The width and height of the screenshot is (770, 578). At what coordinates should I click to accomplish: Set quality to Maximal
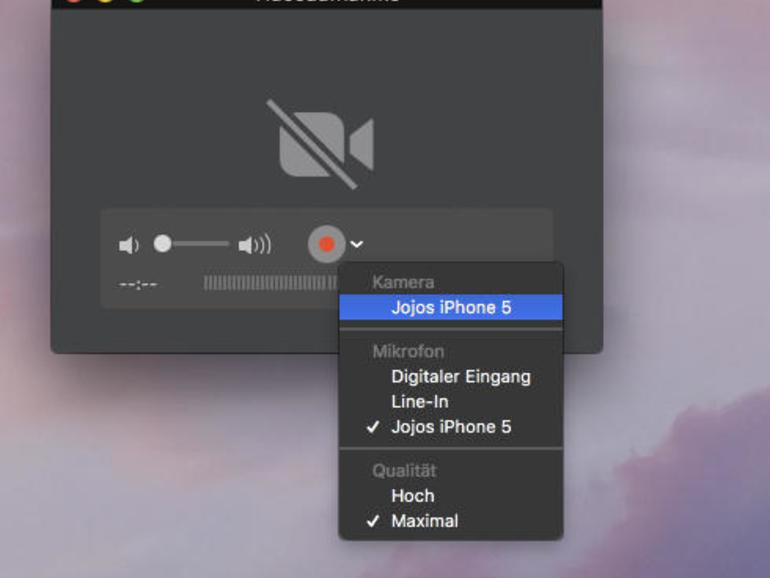click(451, 521)
